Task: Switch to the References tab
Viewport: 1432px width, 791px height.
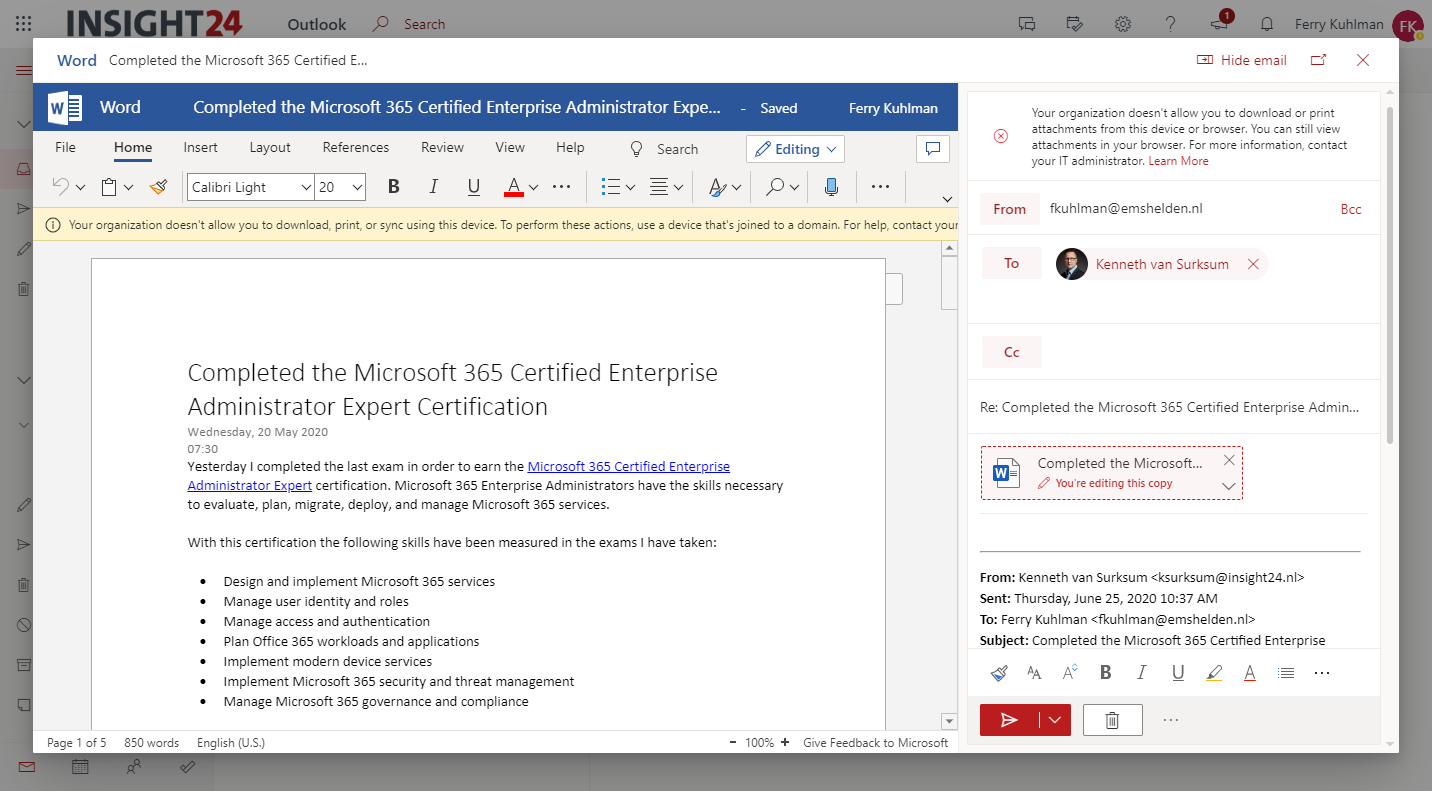Action: pyautogui.click(x=356, y=147)
